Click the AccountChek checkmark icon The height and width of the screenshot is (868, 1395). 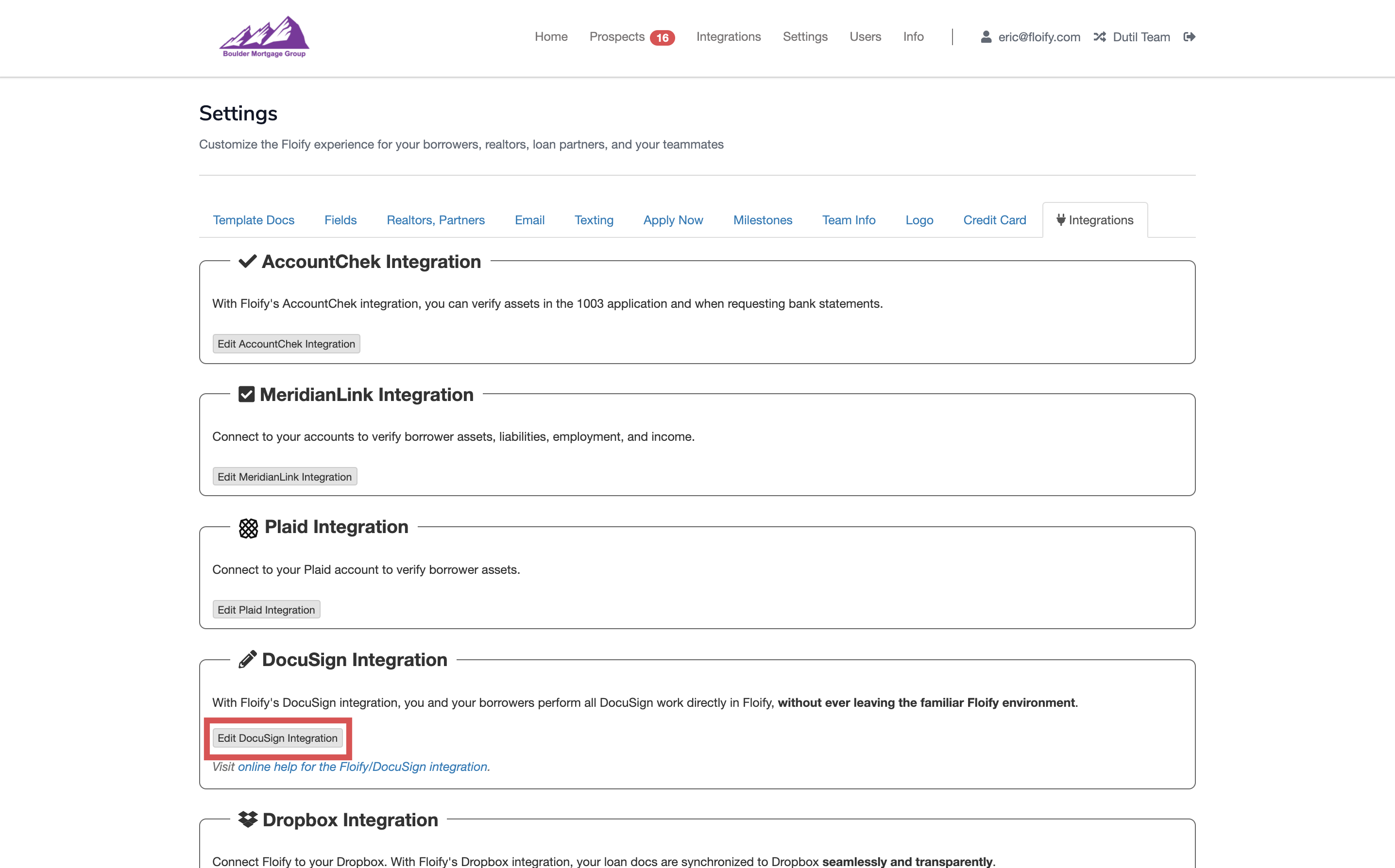click(x=248, y=261)
